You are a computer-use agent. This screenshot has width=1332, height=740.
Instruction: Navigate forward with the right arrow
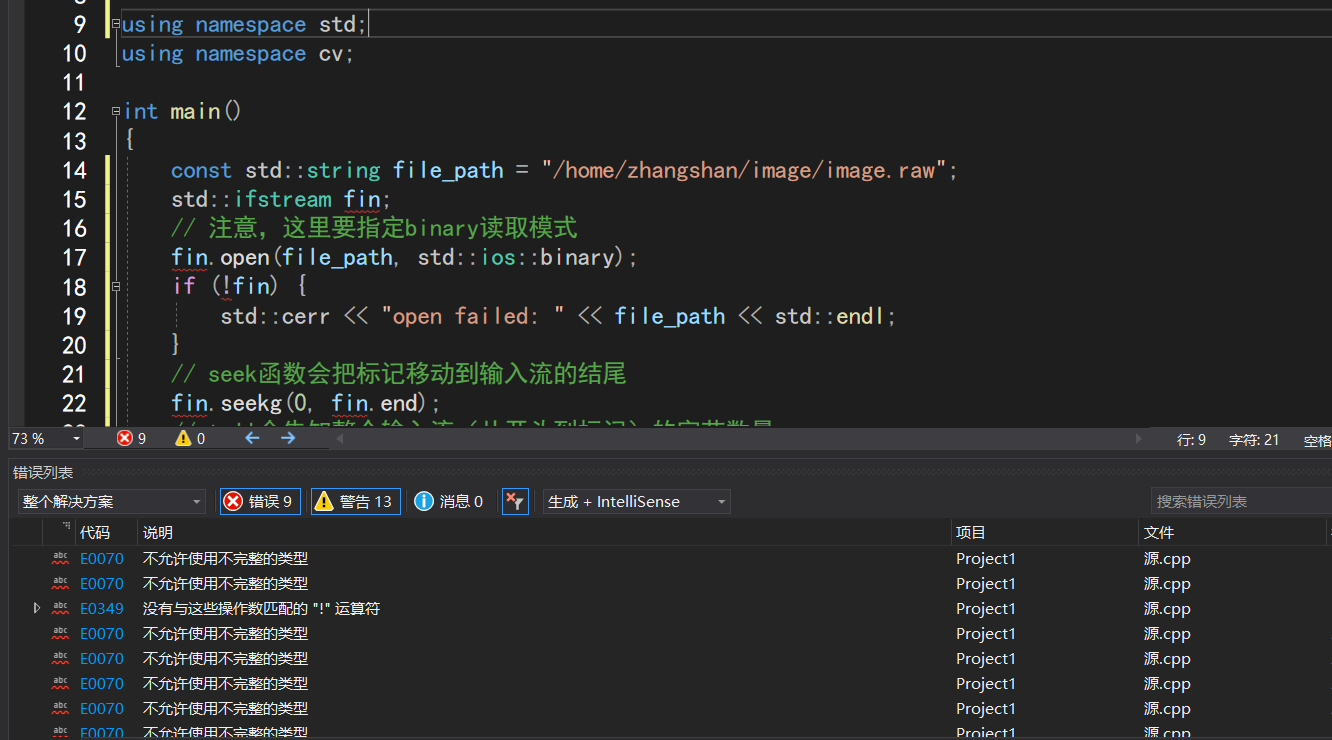(x=288, y=439)
